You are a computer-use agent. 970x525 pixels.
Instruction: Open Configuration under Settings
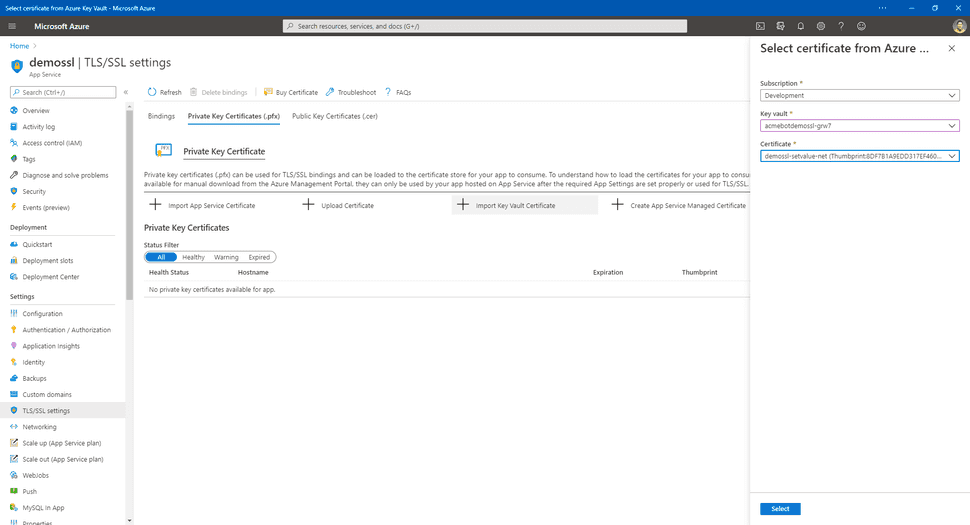point(42,314)
